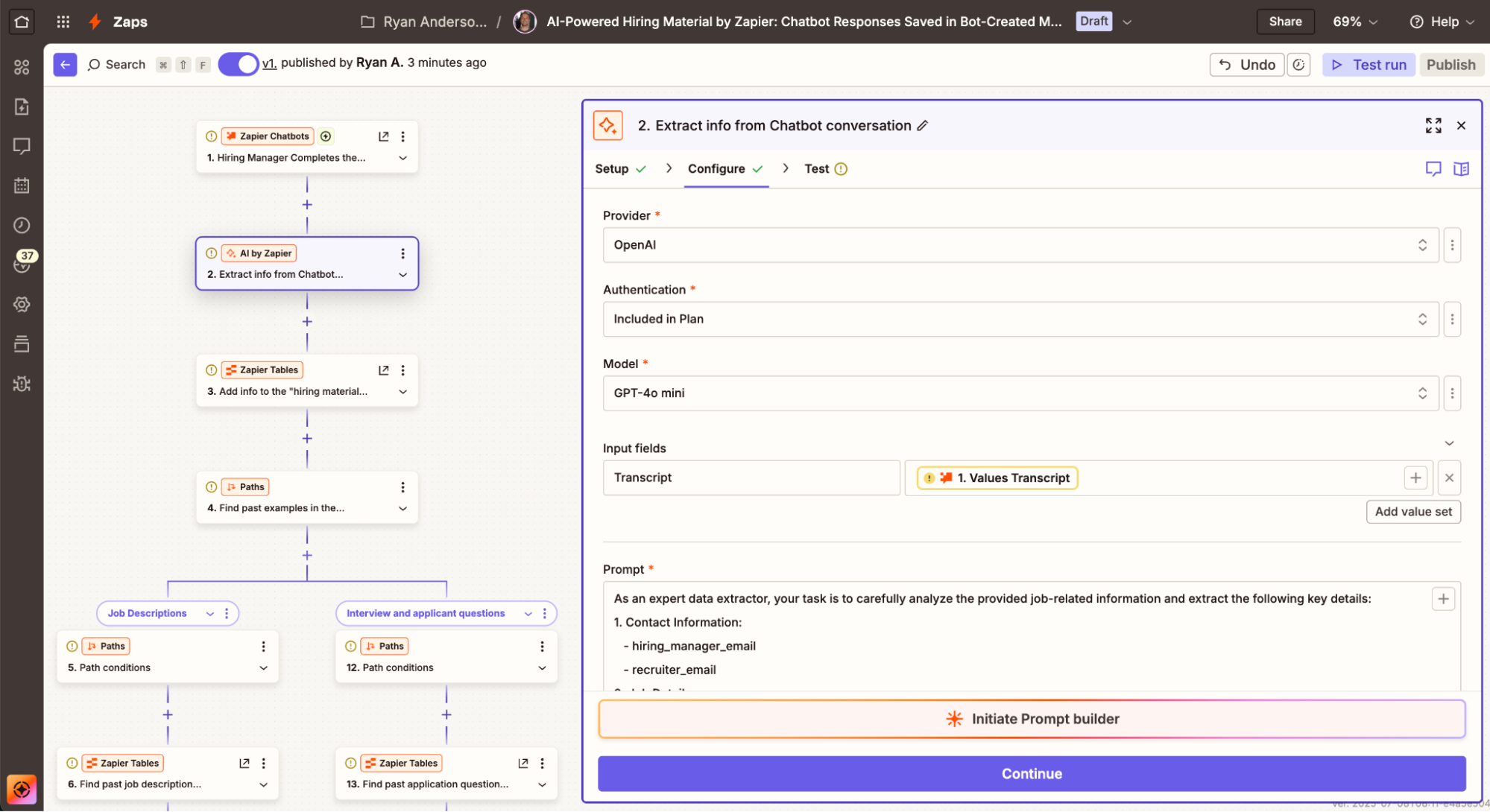Collapse step 4 Find past examples chevron
The width and height of the screenshot is (1490, 812).
click(403, 508)
